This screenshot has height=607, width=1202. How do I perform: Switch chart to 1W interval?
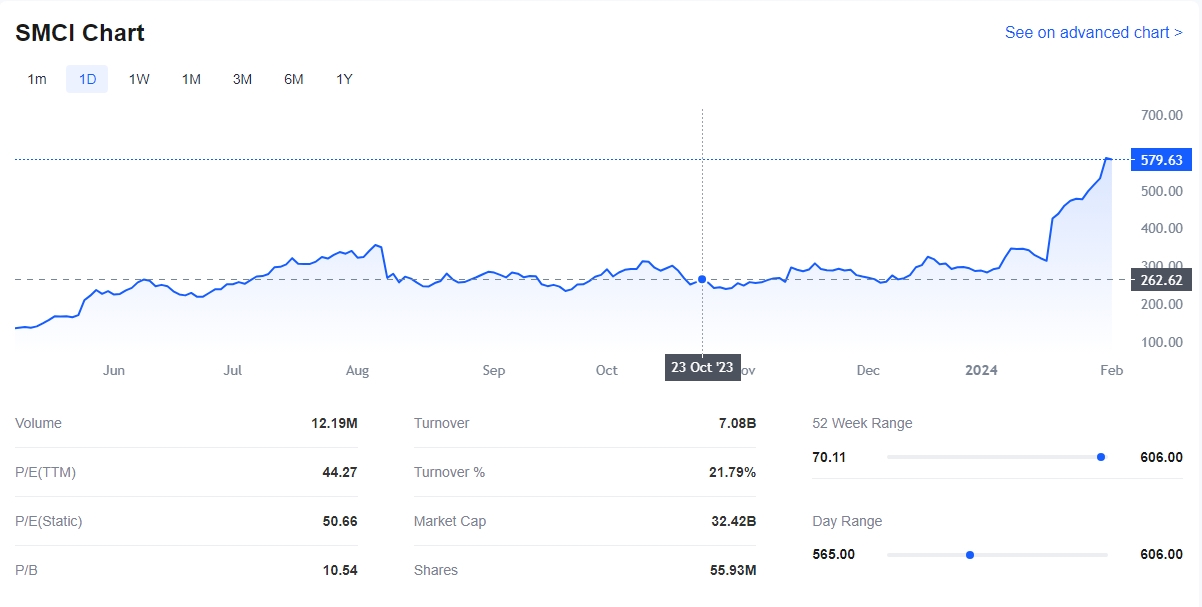tap(139, 79)
